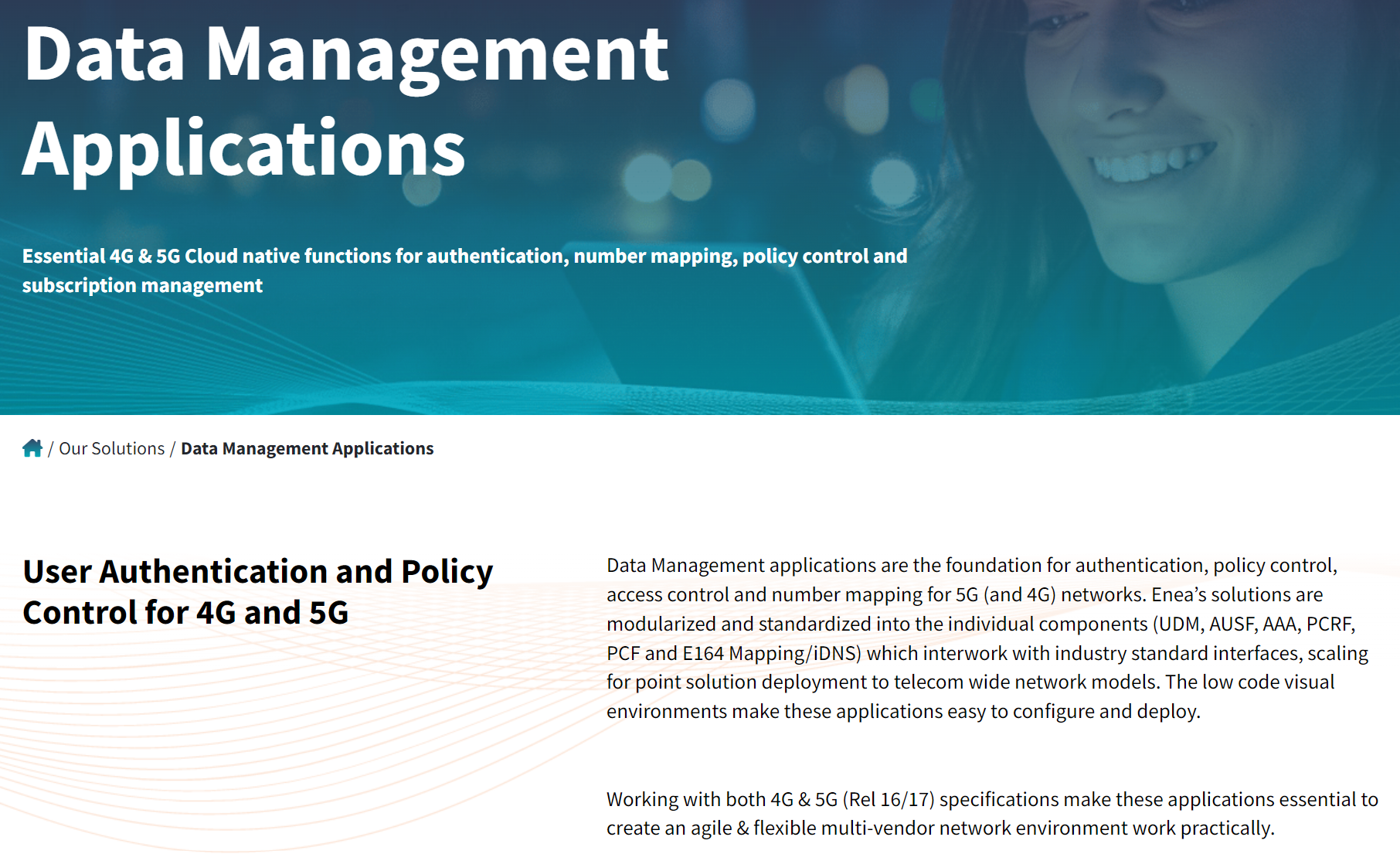Click the Essential 4G & 5G Cloud native subtitle

464,270
